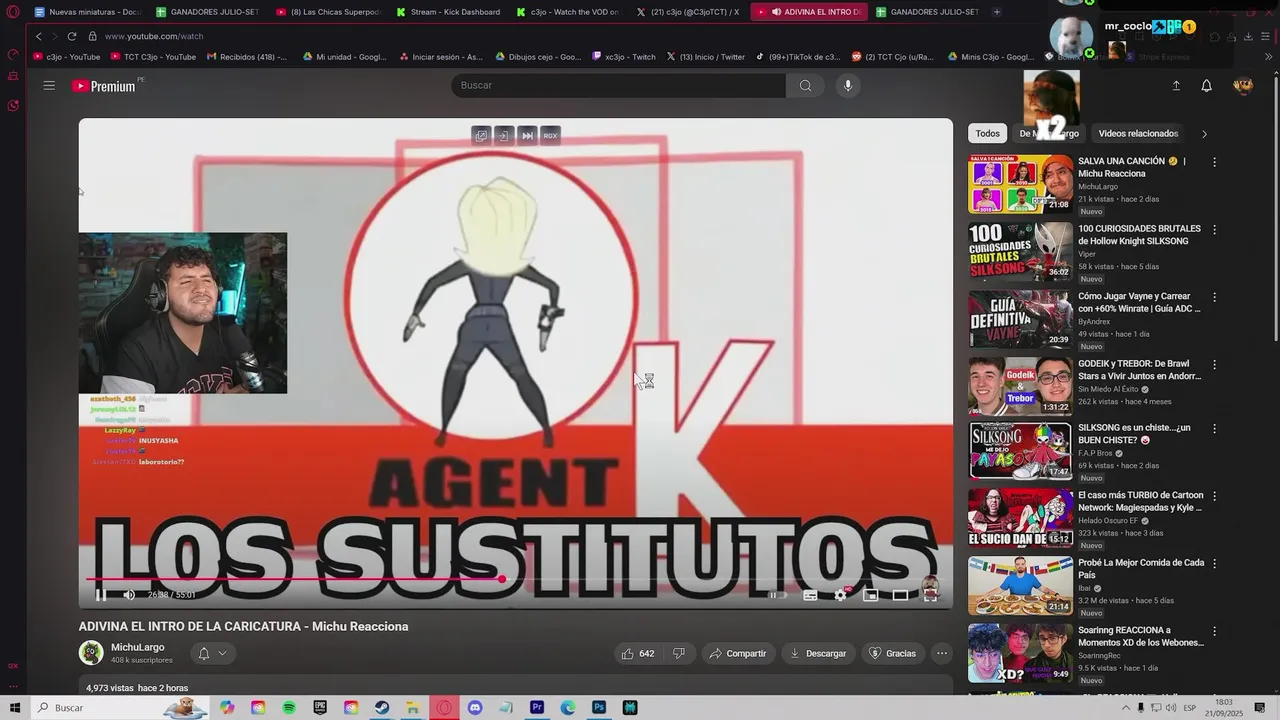Open subscription notification bell dropdown
The image size is (1280, 720).
point(212,654)
